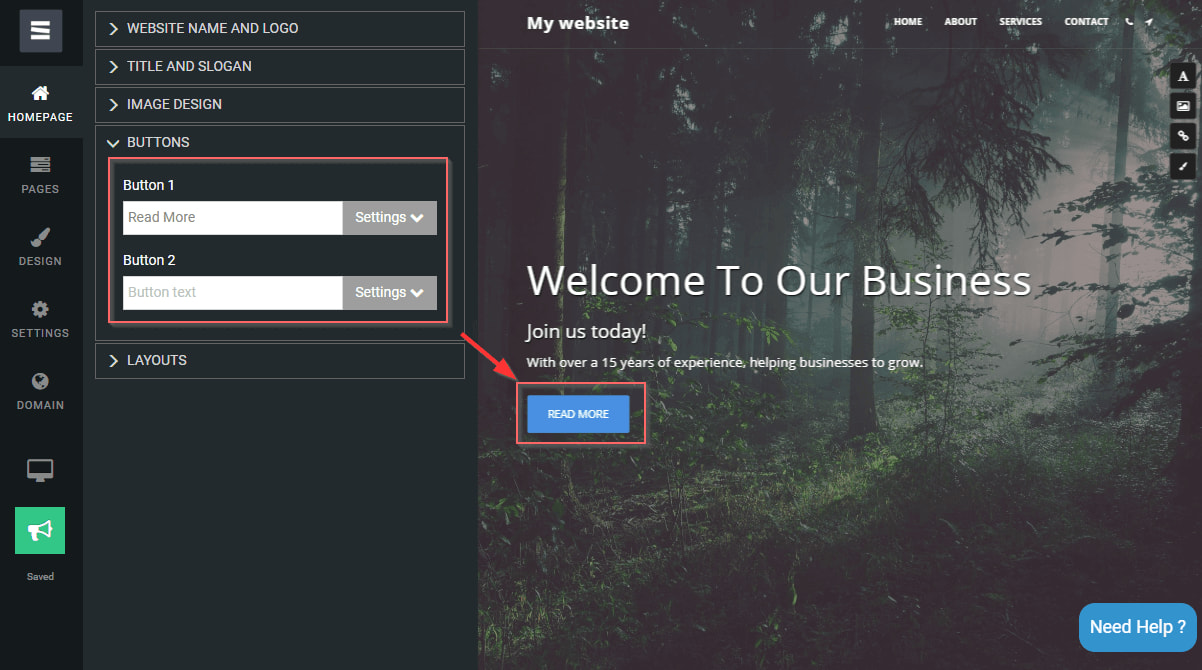The width and height of the screenshot is (1202, 670).
Task: Open the Design brush section
Action: click(x=41, y=247)
